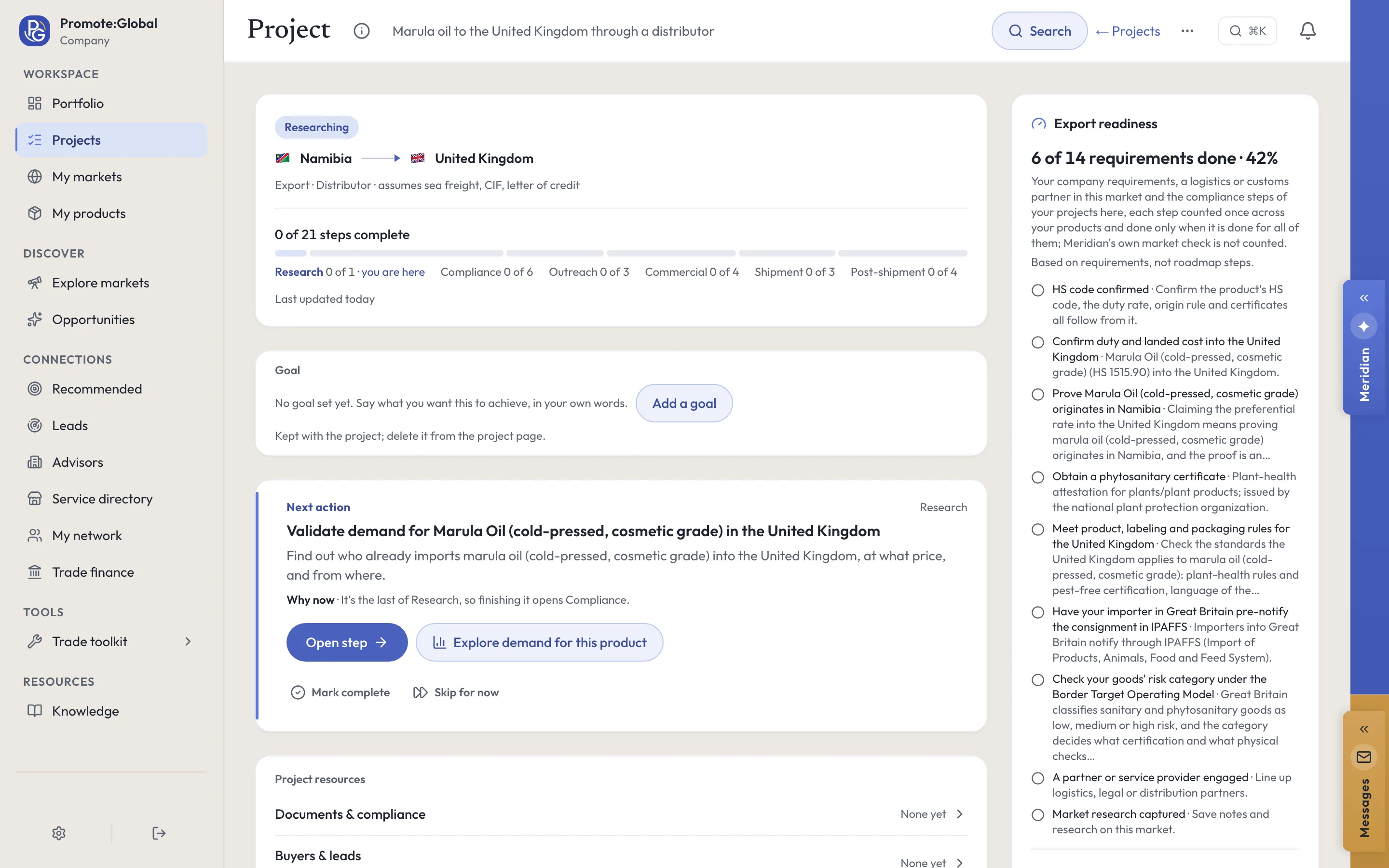Toggle A partner or service provider engaged
This screenshot has width=1389, height=868.
pos(1037,778)
